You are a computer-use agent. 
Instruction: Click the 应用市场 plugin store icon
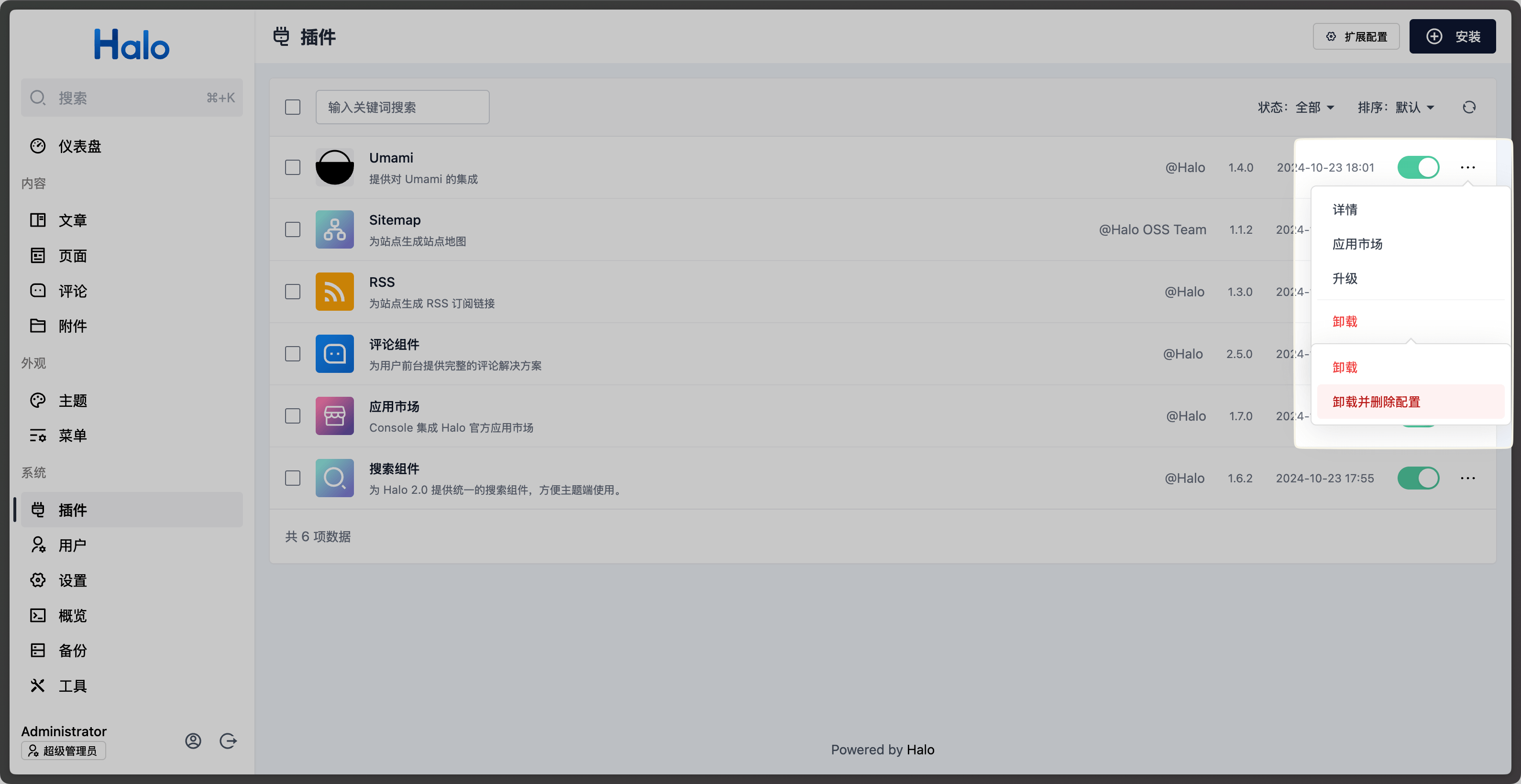click(x=335, y=416)
